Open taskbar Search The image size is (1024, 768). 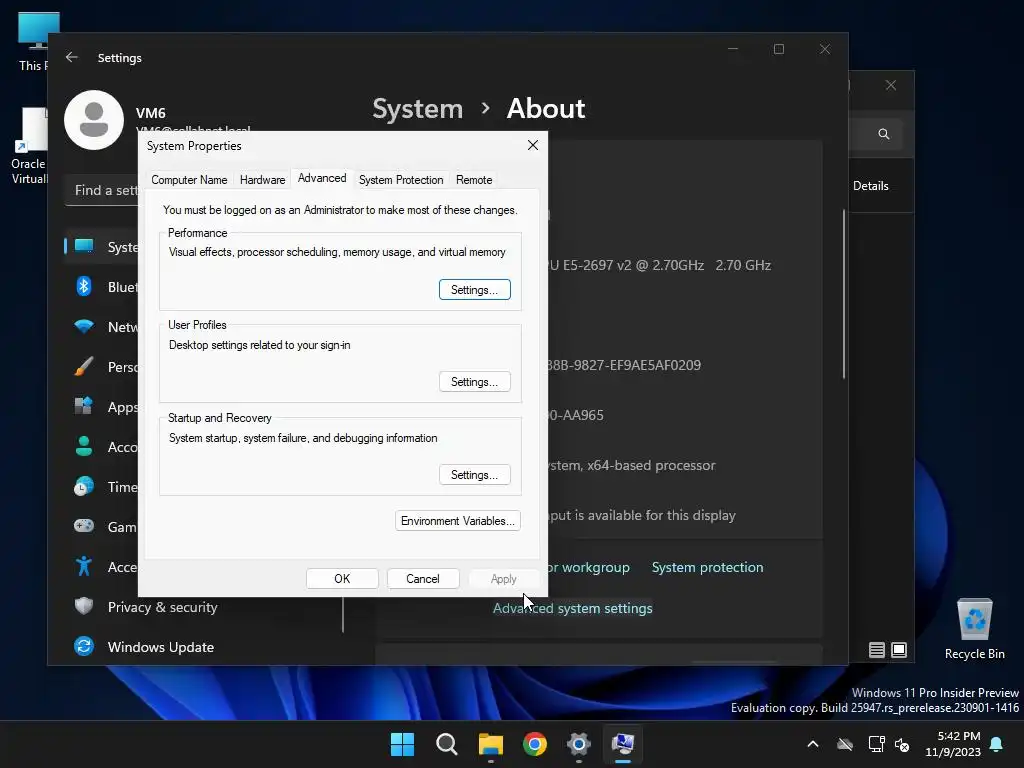[x=447, y=744]
